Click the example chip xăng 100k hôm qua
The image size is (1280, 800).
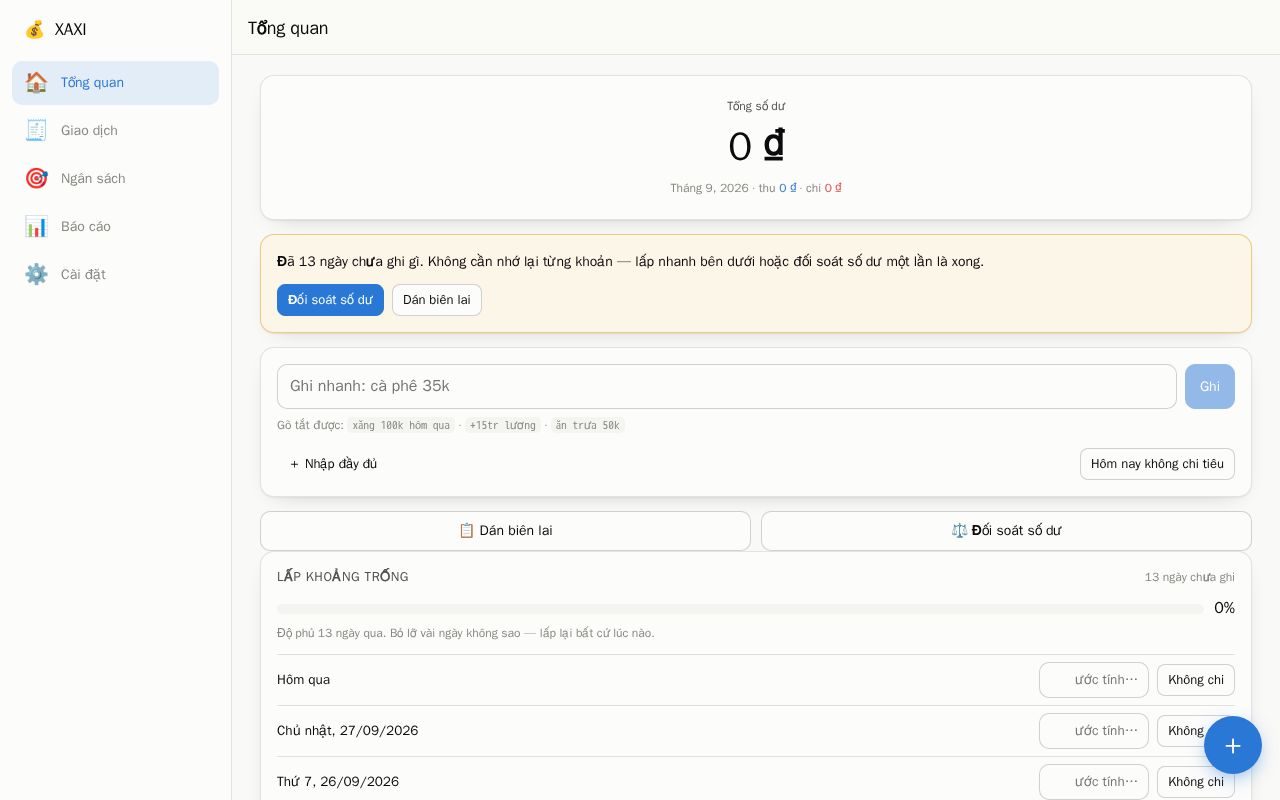[401, 426]
